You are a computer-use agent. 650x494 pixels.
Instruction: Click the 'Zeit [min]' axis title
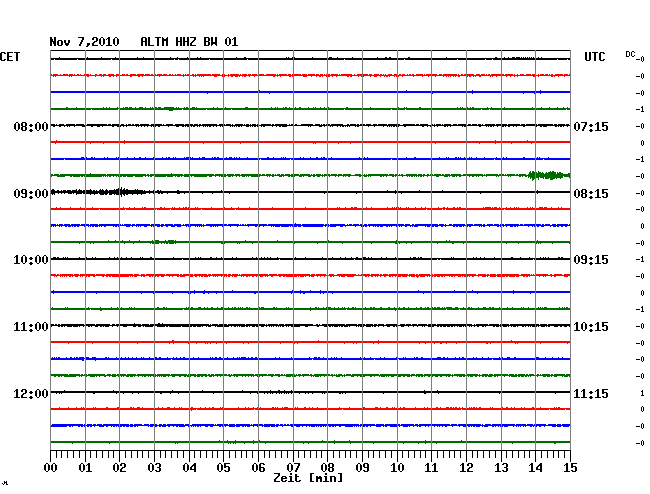[308, 478]
